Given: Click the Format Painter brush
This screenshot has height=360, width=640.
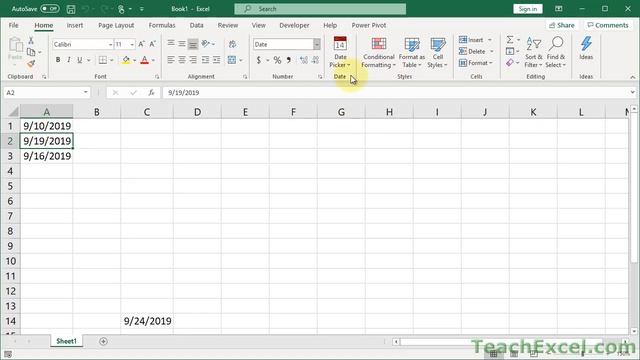Looking at the screenshot, I should click(x=31, y=64).
